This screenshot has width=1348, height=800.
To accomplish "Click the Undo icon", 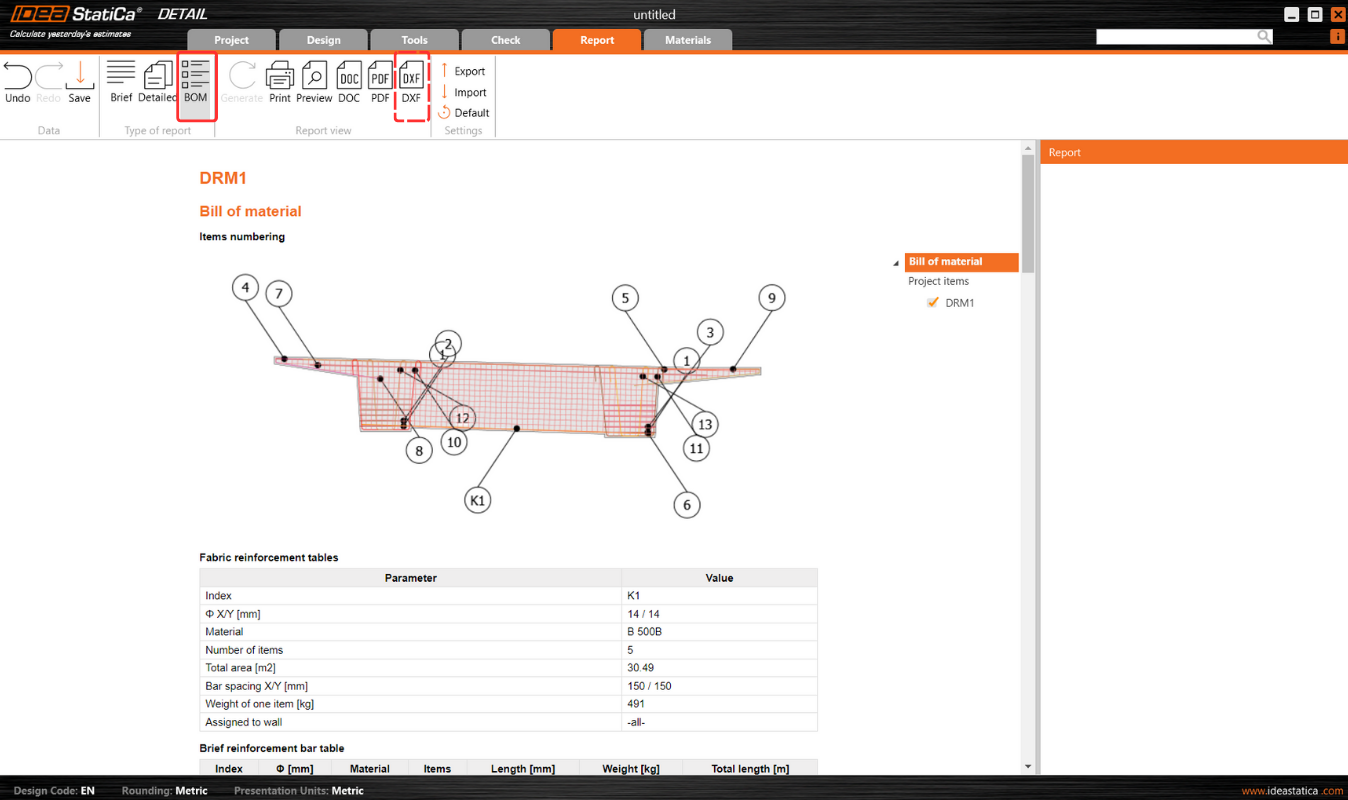I will (17, 75).
